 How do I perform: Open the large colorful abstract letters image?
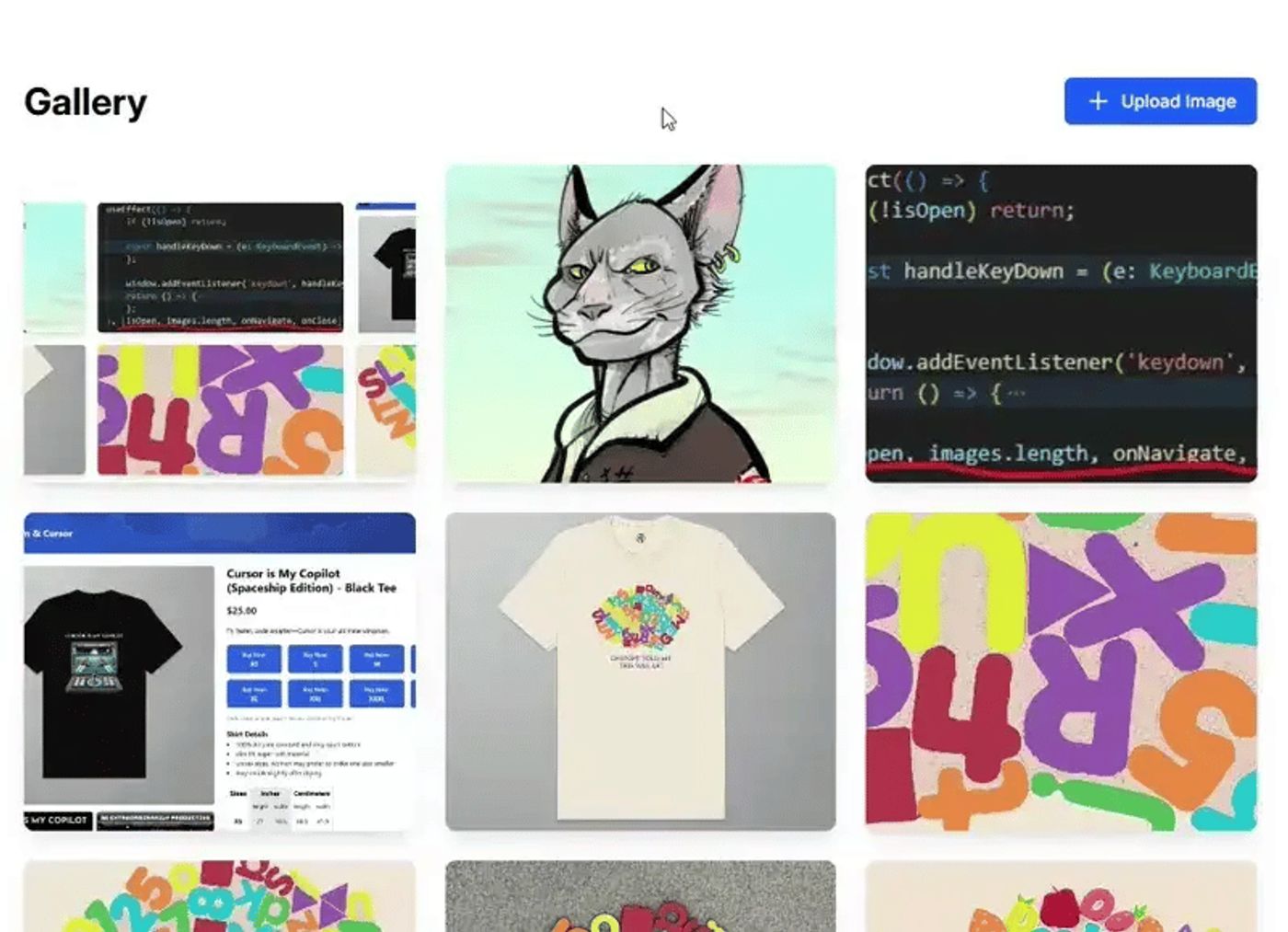1061,672
